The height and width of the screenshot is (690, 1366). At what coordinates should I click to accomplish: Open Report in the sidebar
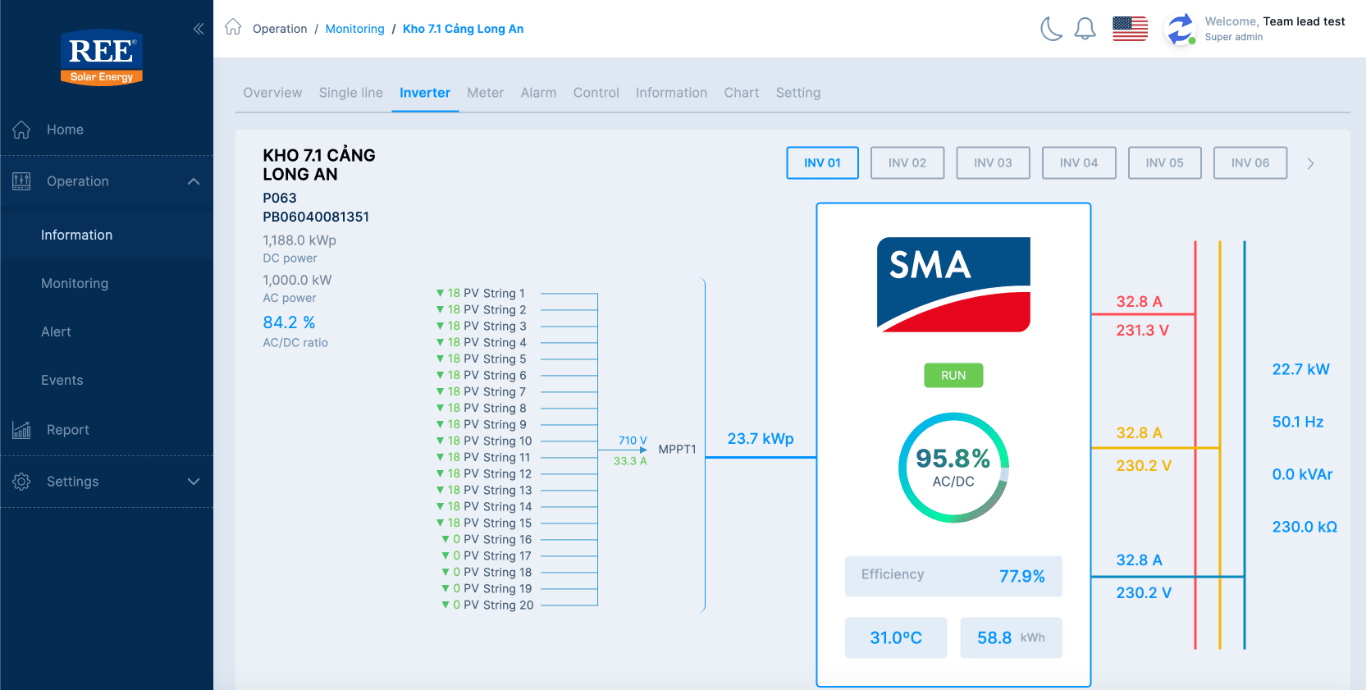[x=68, y=430]
